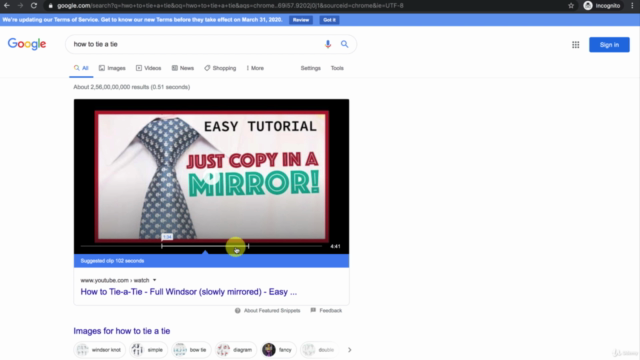
Task: Start voice search with the microphone icon
Action: pos(328,44)
